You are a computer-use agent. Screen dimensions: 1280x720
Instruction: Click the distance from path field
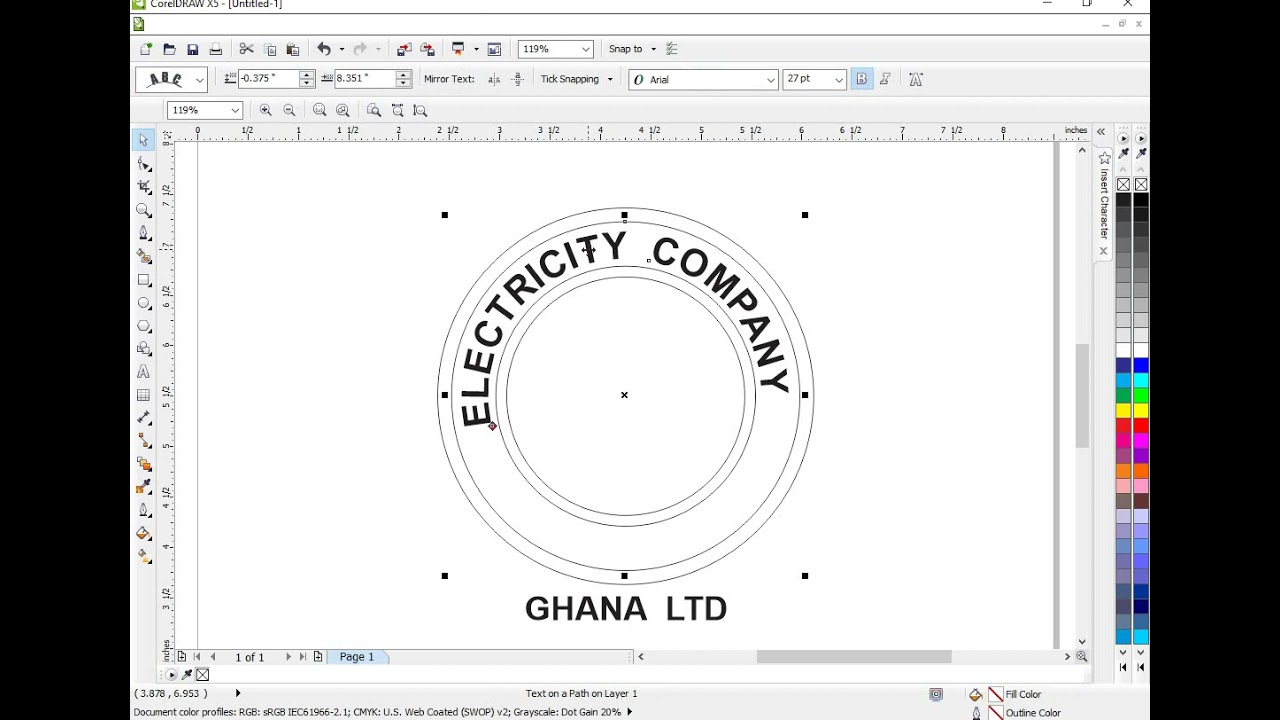(x=269, y=78)
